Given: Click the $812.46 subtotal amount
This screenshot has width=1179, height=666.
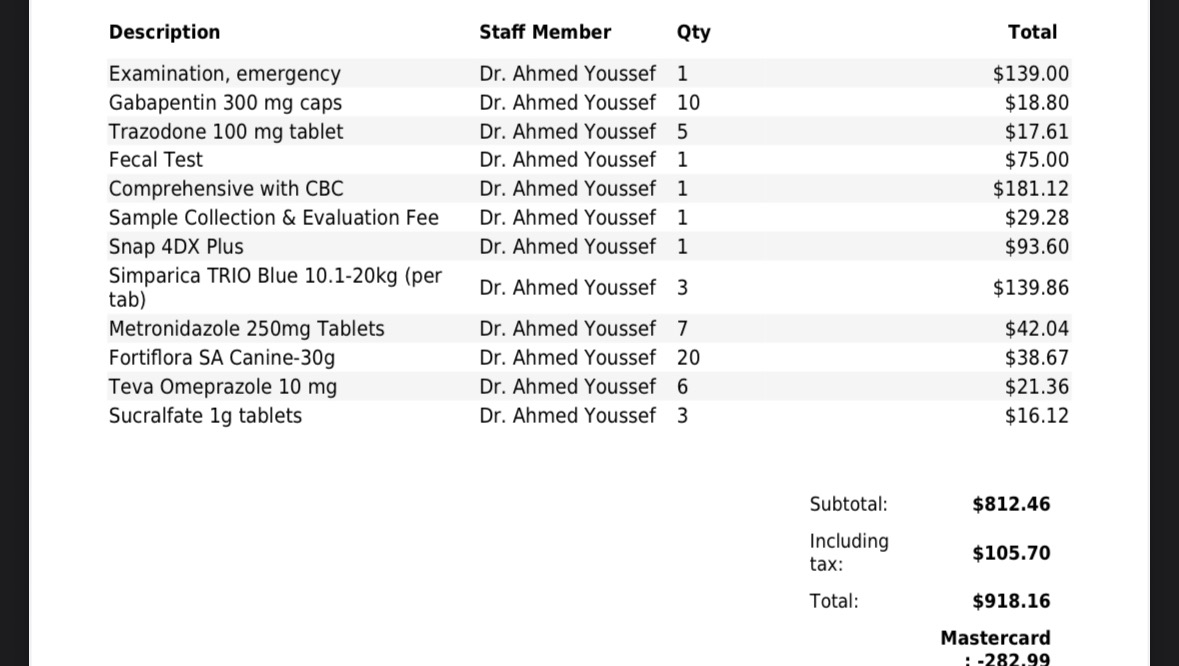Looking at the screenshot, I should pyautogui.click(x=1011, y=505).
